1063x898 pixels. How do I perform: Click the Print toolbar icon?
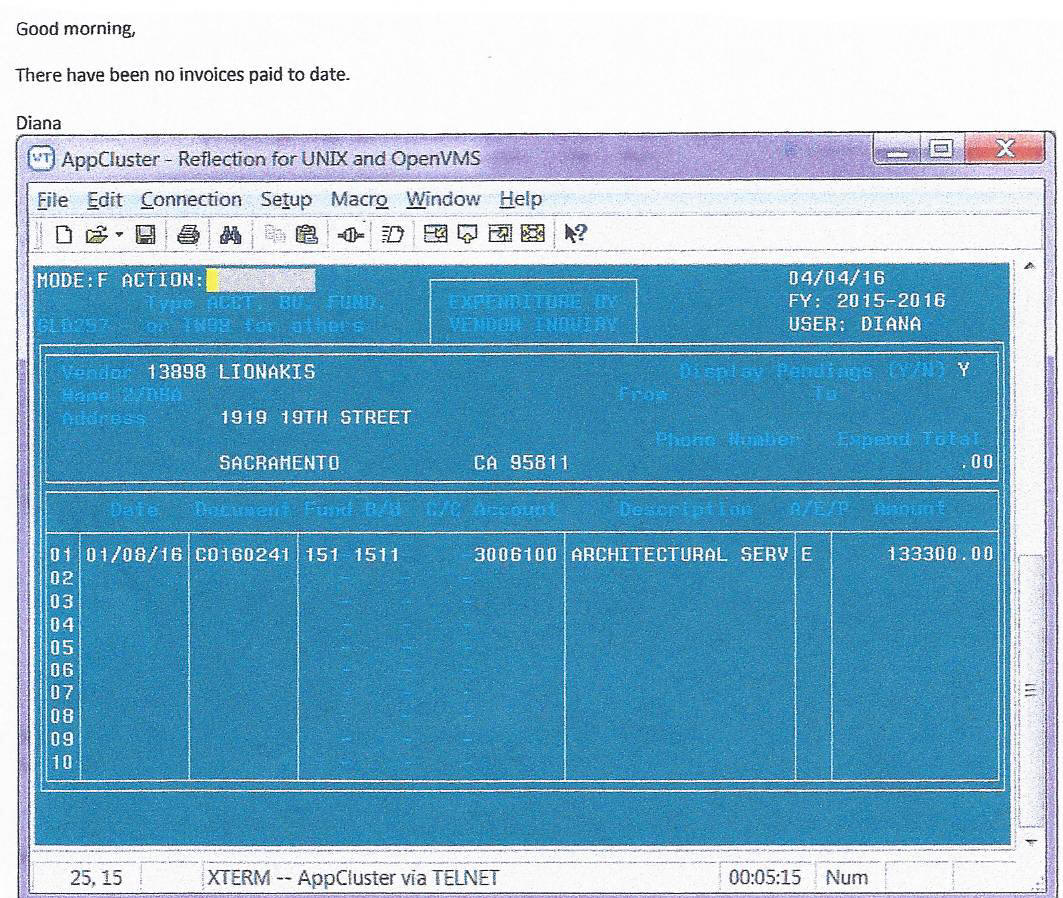(188, 234)
